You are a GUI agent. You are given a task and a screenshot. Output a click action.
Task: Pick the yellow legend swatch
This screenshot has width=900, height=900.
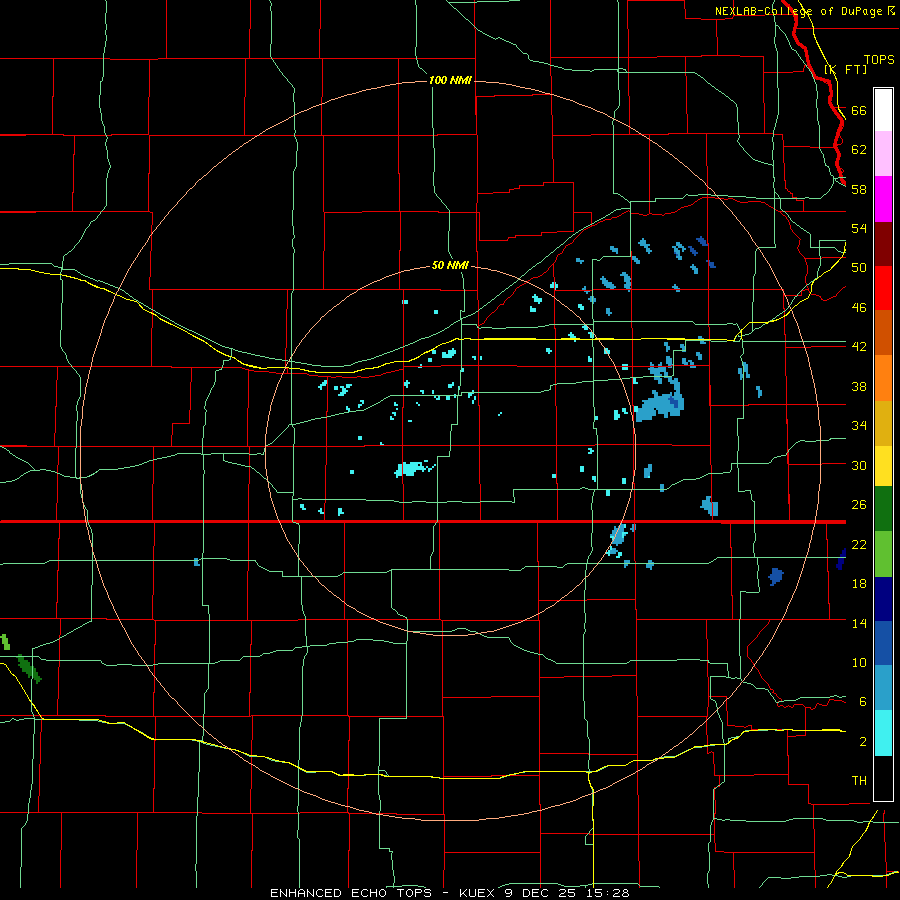[x=883, y=466]
